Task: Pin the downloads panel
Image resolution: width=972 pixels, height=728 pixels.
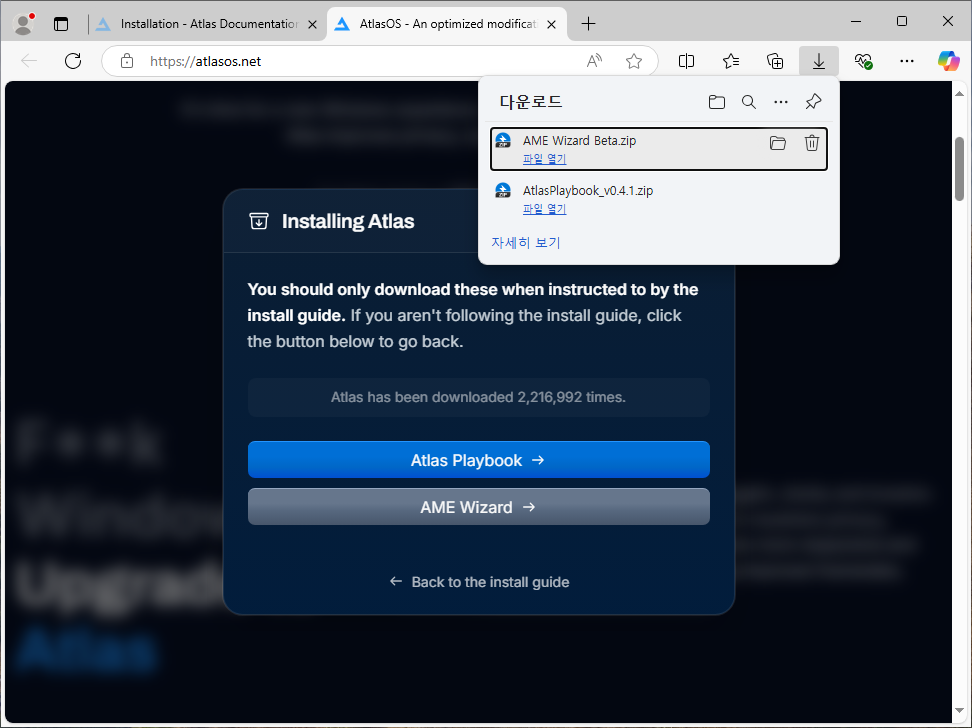Action: coord(813,102)
